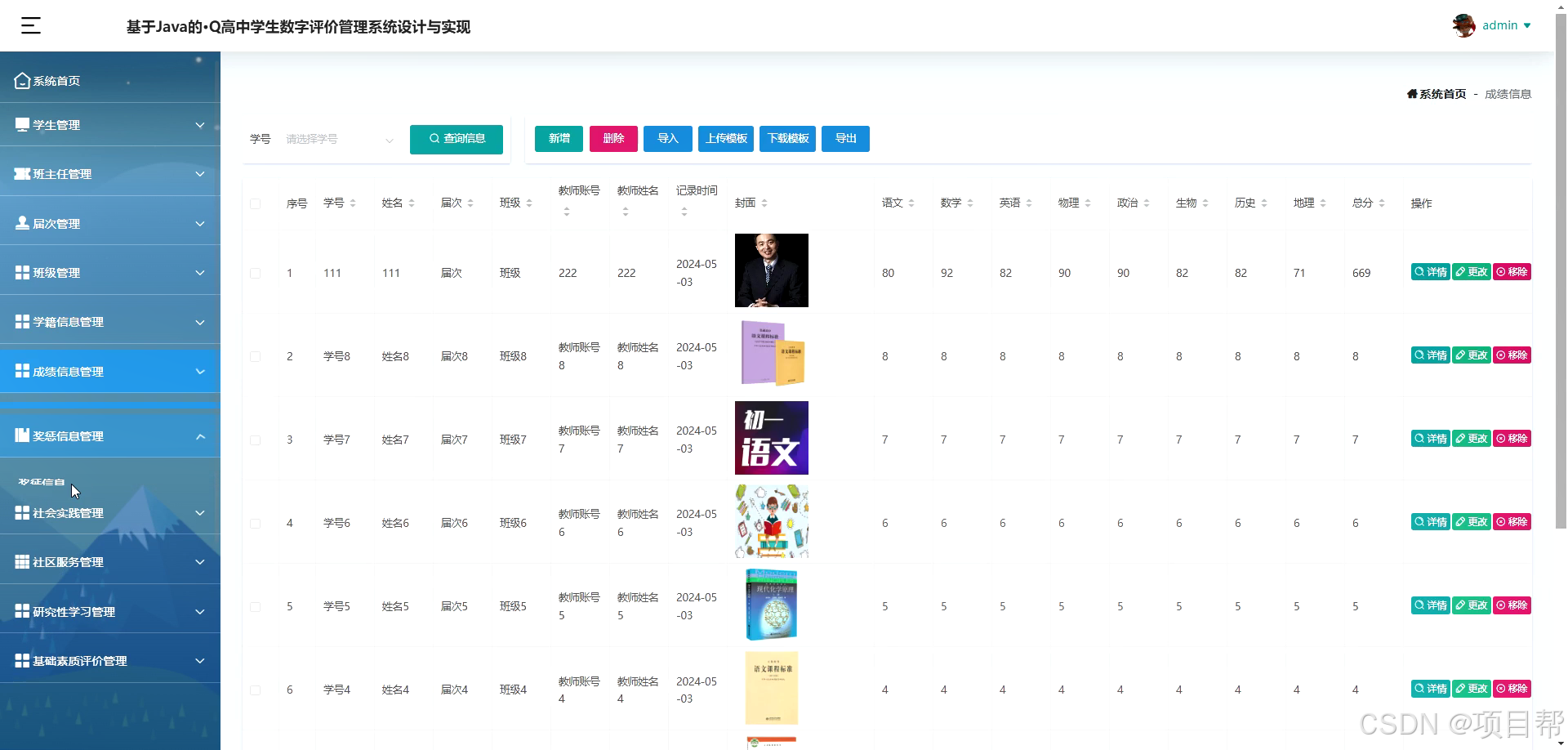Click the 导出 button
The width and height of the screenshot is (1568, 750).
(x=846, y=139)
